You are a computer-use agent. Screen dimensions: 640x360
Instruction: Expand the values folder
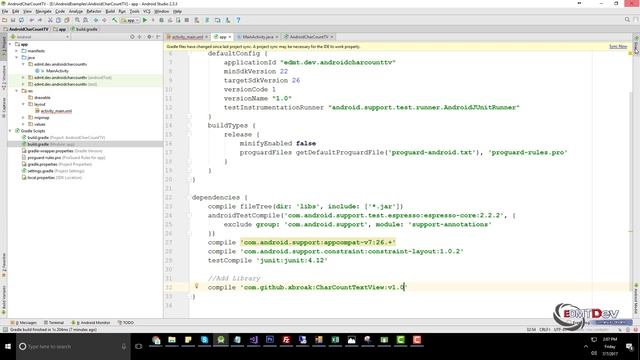23,124
